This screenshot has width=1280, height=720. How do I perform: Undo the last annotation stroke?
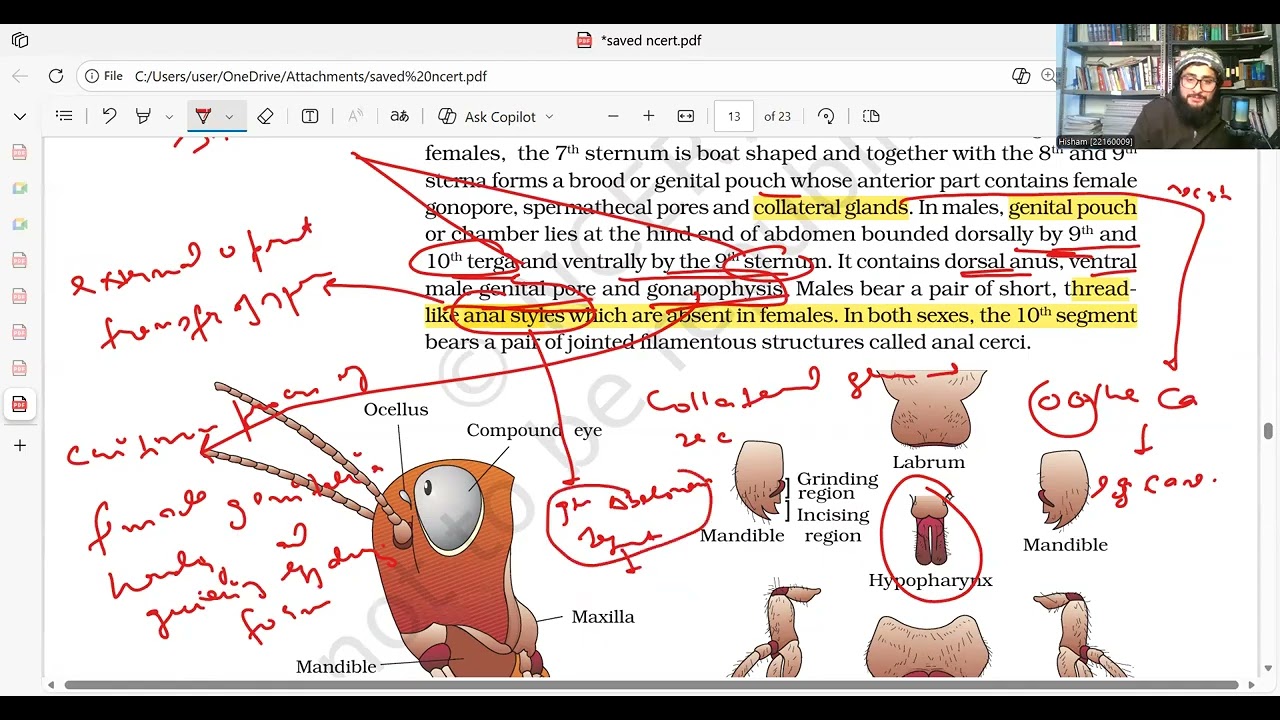(x=109, y=116)
